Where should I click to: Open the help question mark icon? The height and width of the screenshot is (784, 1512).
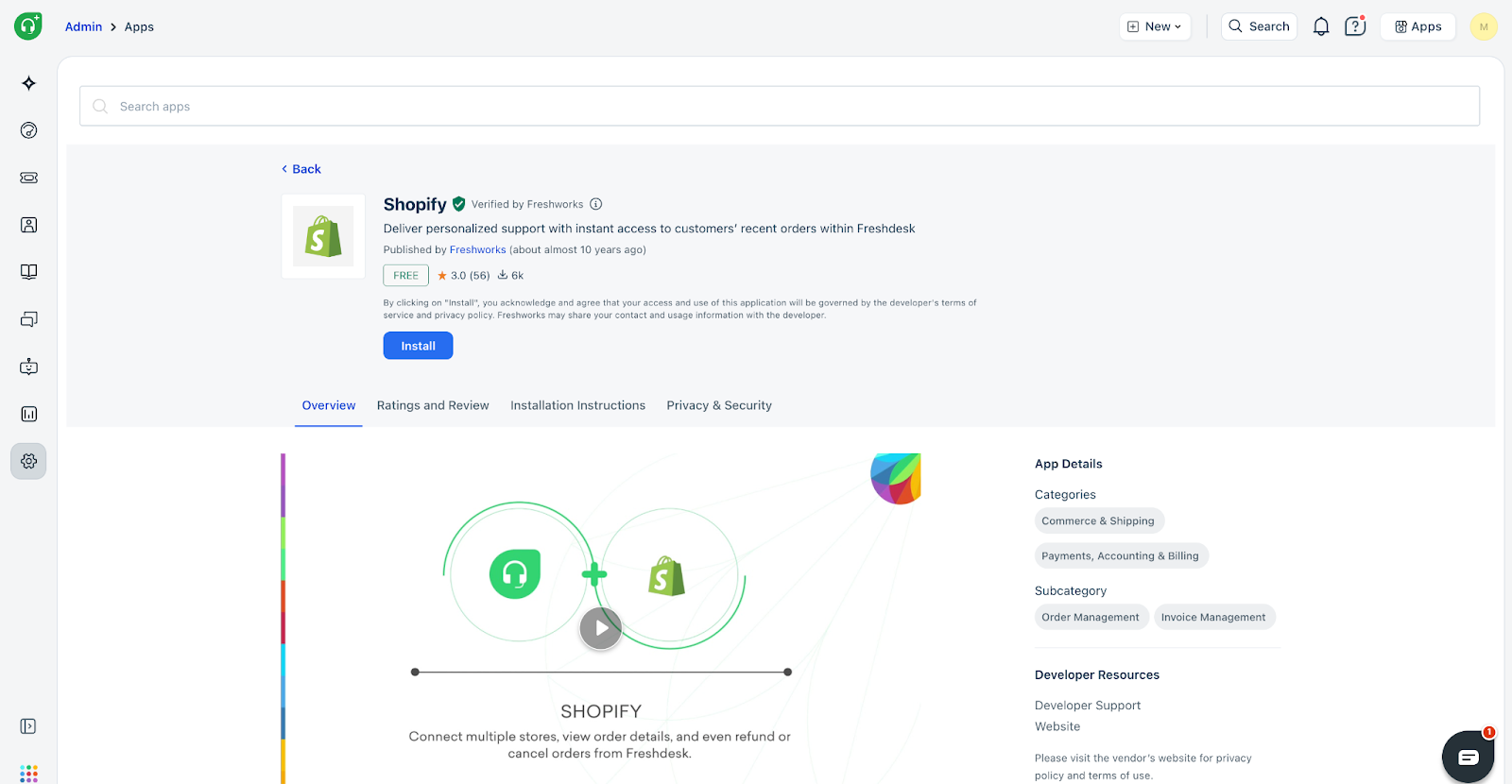coord(1355,26)
